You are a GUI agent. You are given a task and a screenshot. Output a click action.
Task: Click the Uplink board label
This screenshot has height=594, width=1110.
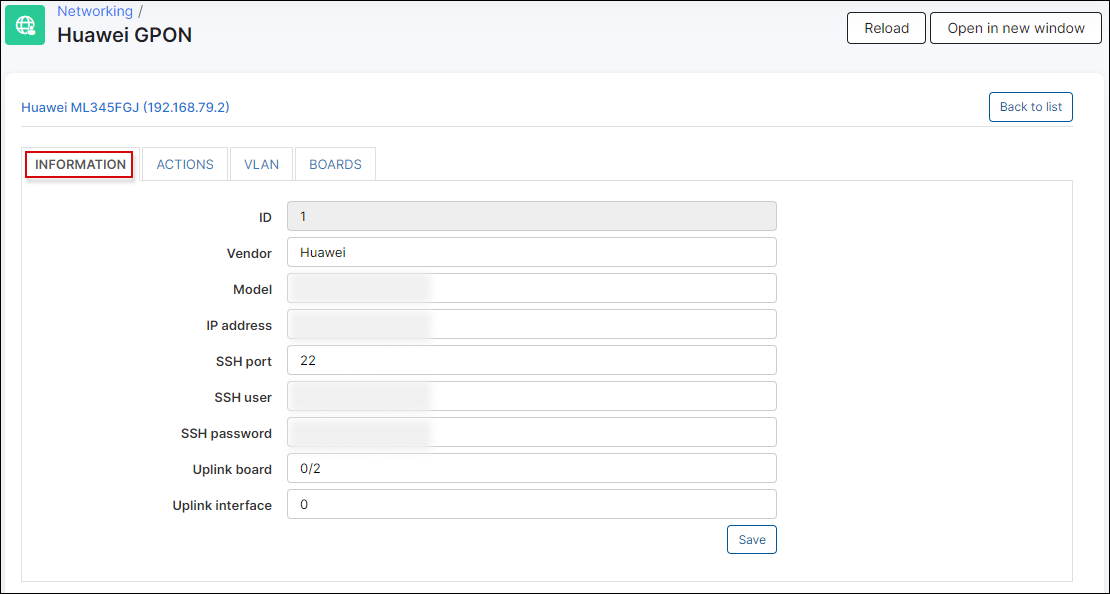click(232, 470)
